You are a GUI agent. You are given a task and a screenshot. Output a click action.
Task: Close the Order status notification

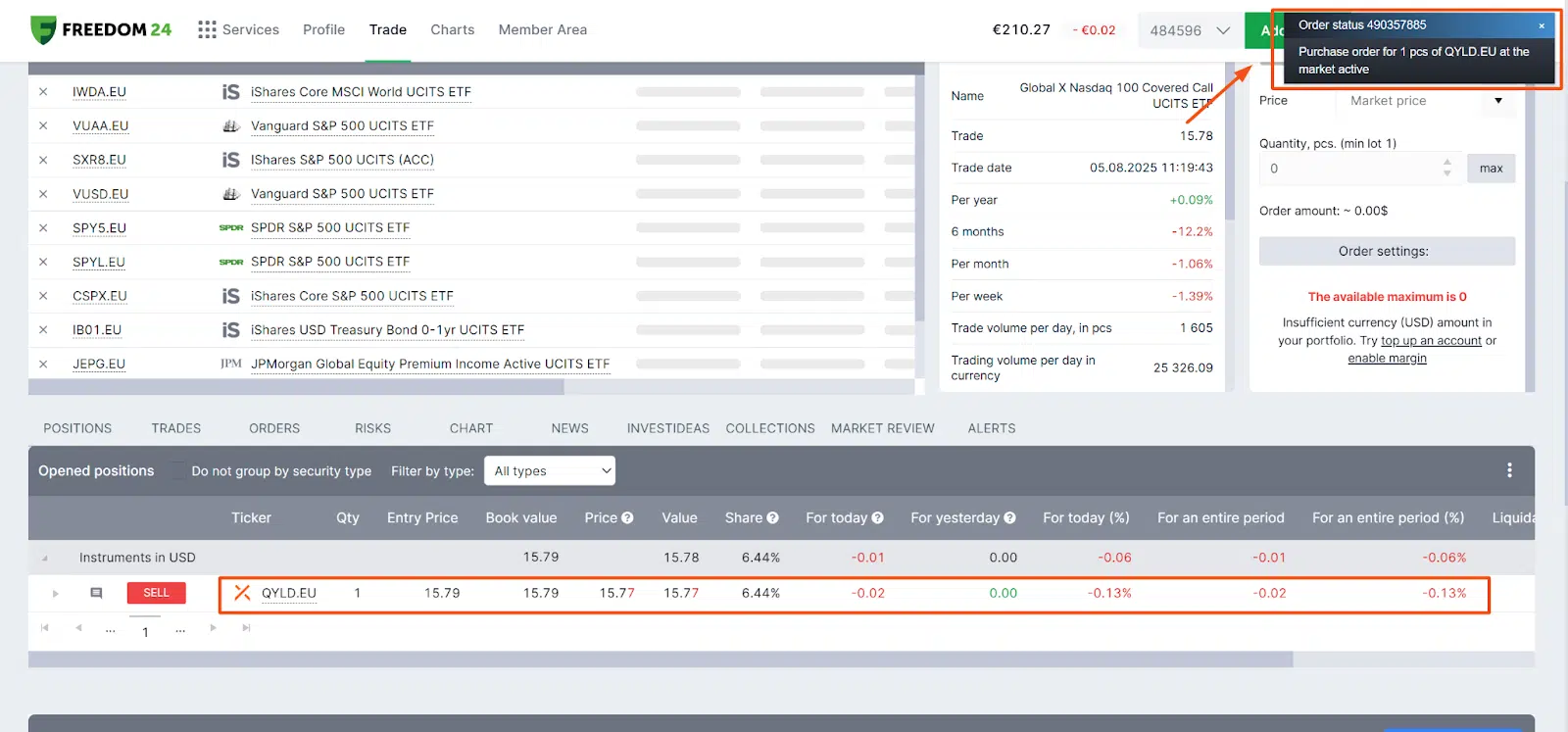point(1542,25)
